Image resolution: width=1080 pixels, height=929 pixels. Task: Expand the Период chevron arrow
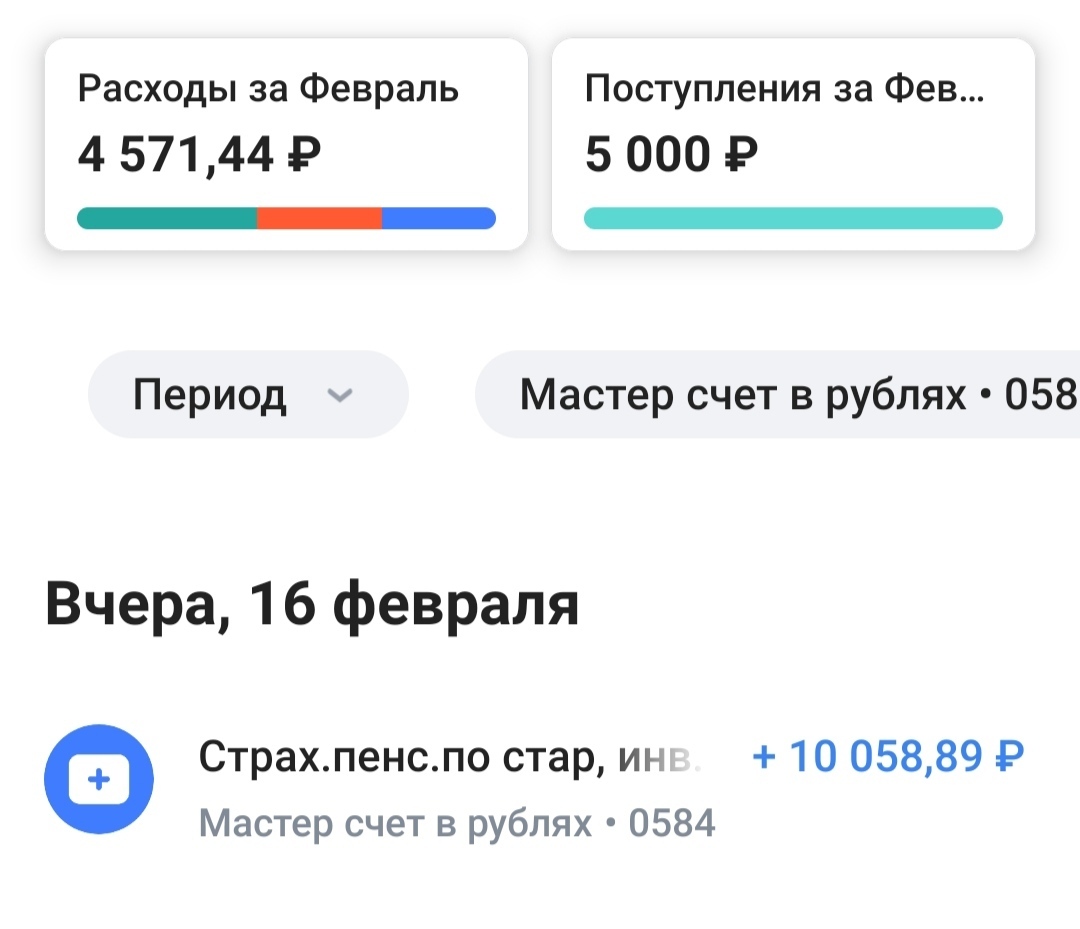point(340,396)
